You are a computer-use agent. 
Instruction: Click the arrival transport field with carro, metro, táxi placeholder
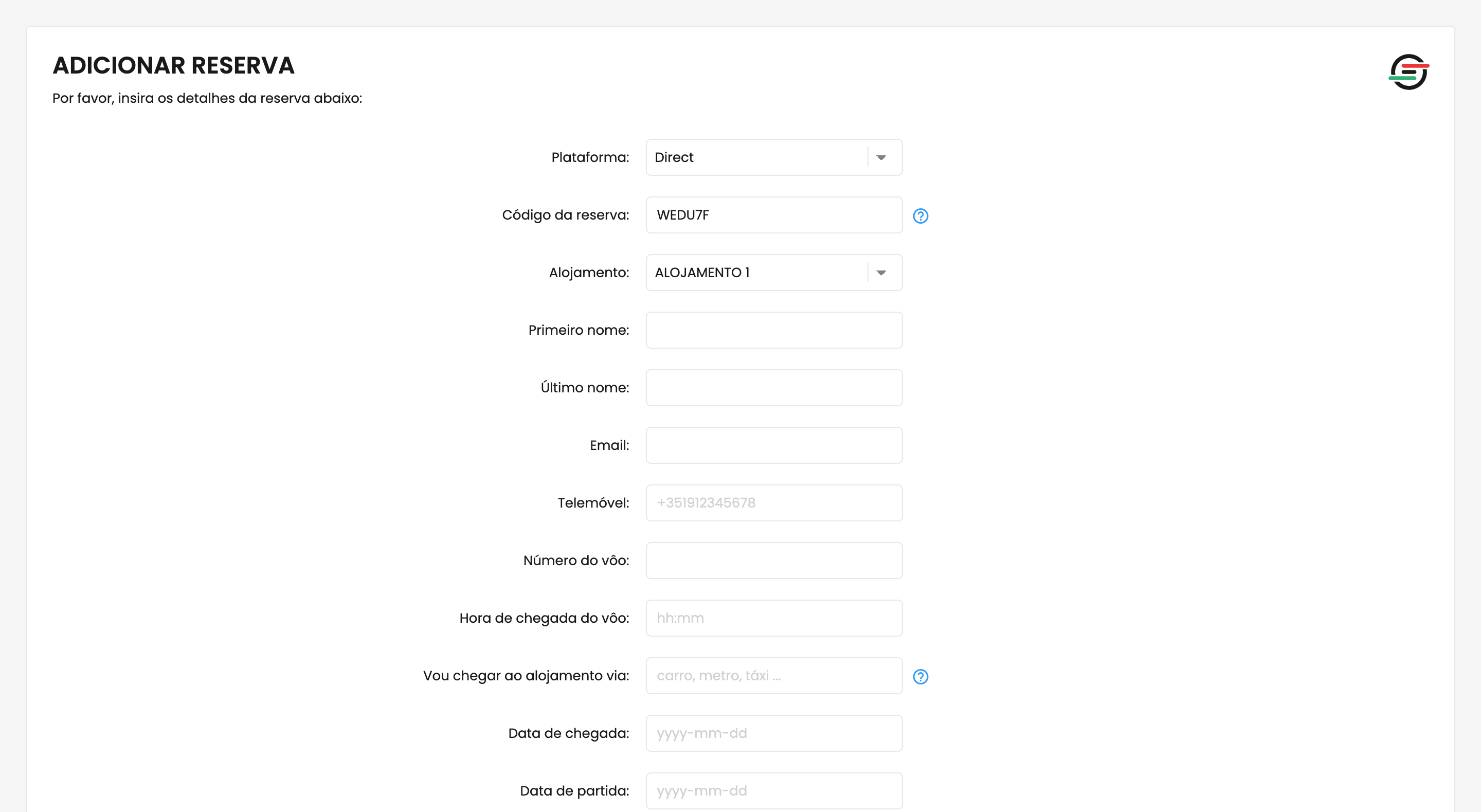click(774, 676)
